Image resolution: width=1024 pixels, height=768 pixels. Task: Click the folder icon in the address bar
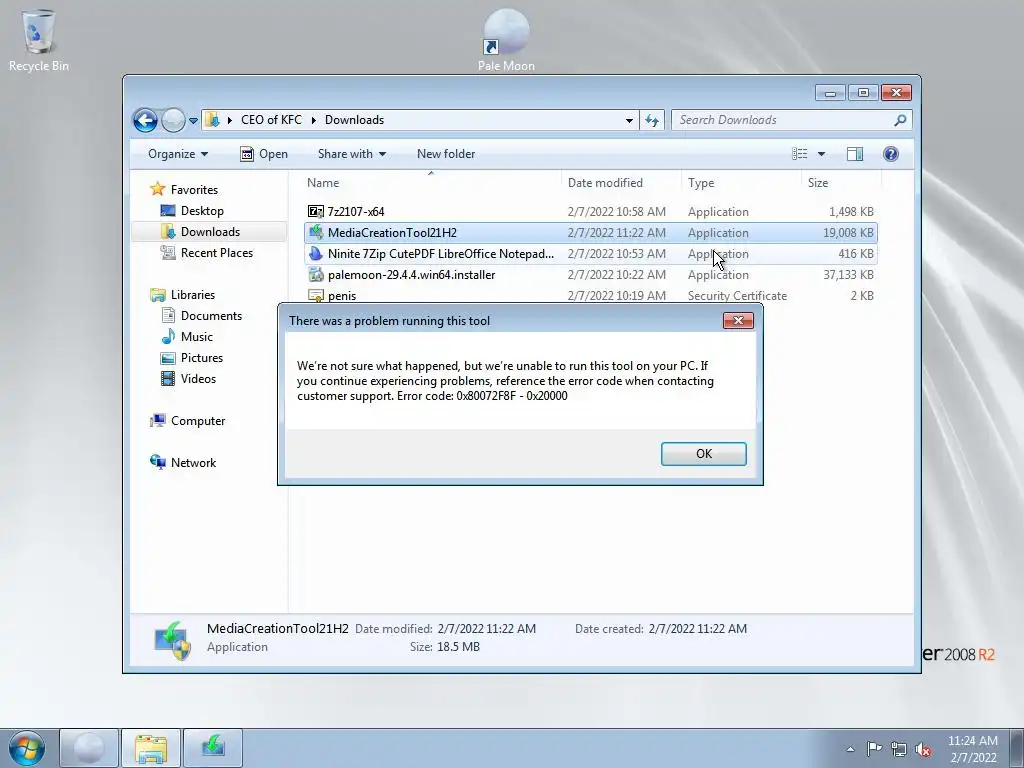pos(212,120)
